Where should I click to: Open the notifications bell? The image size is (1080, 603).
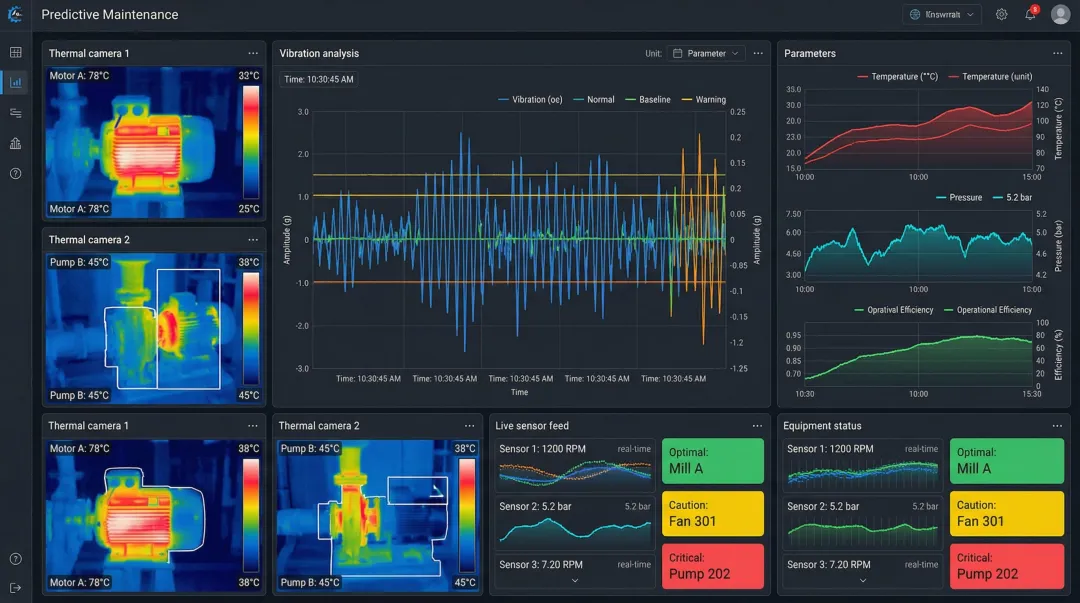[1030, 15]
